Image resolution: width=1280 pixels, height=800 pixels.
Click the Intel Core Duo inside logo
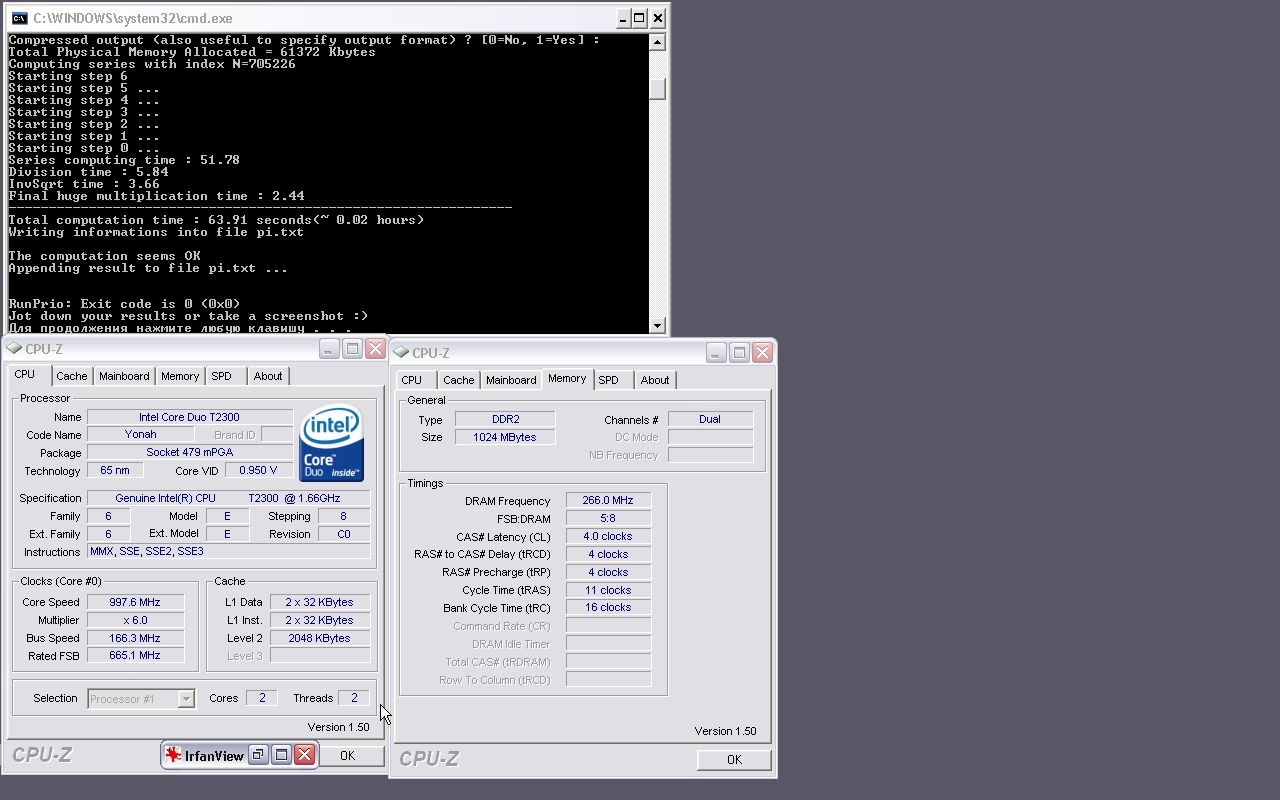(331, 443)
